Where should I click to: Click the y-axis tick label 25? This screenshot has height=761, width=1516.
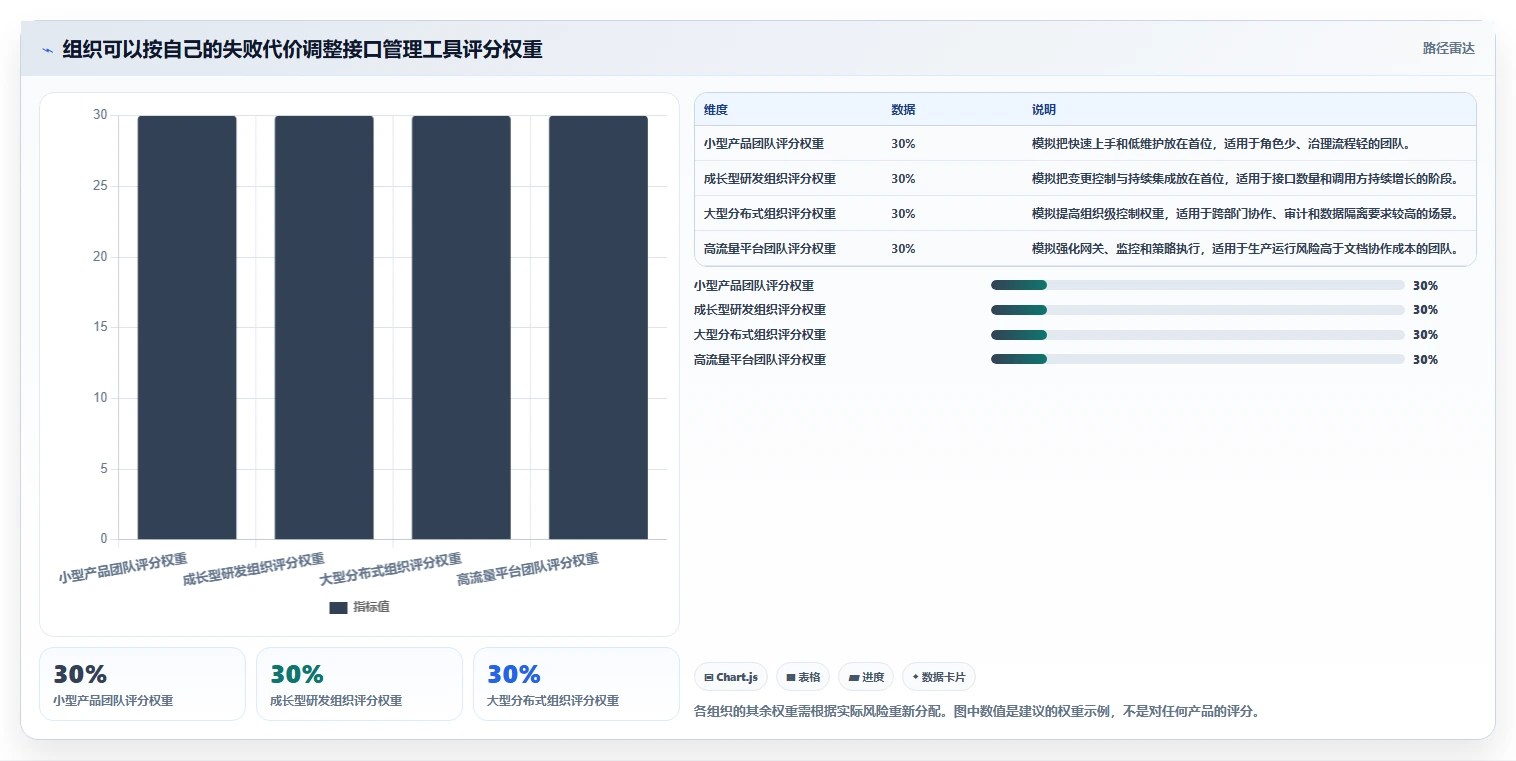click(100, 186)
